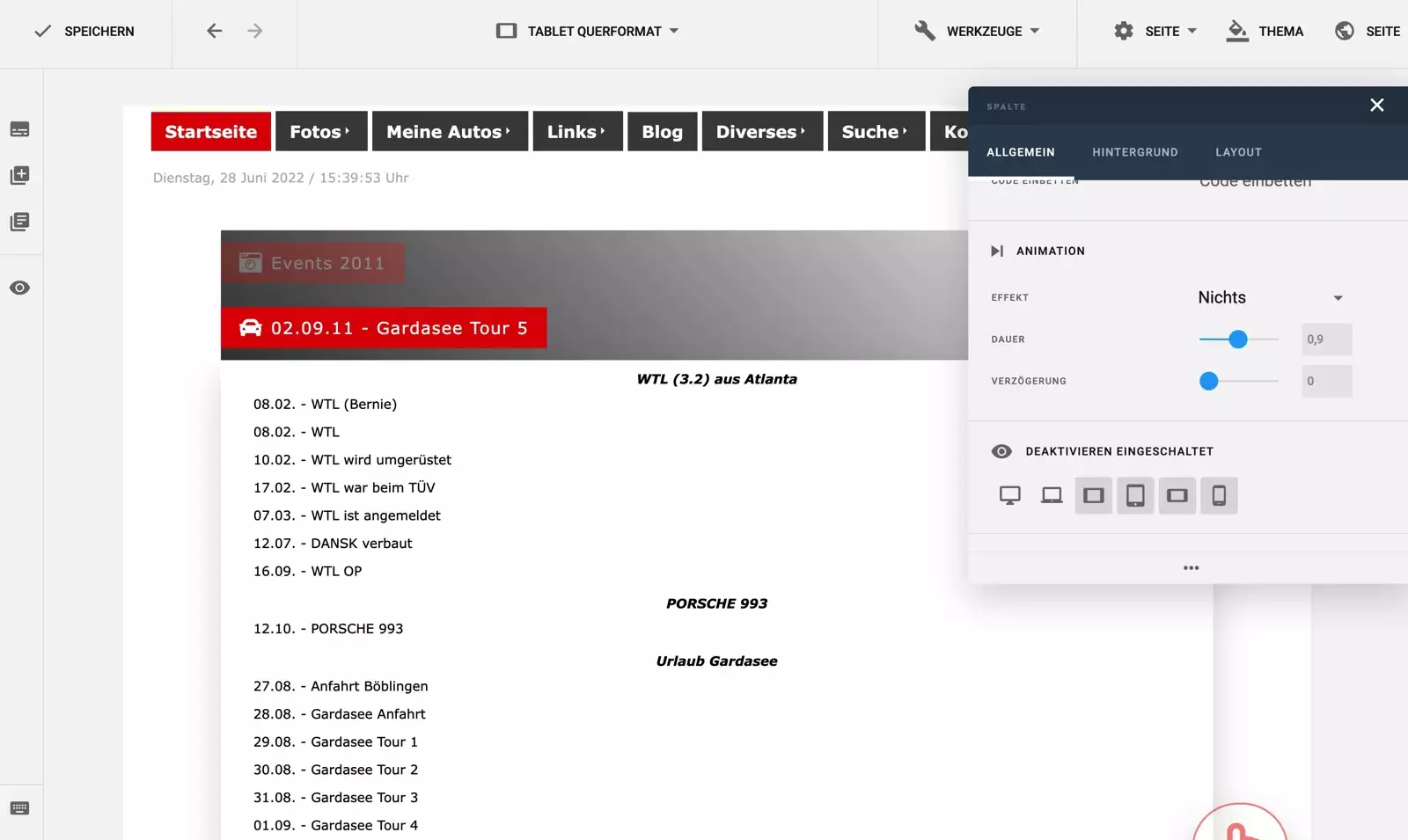This screenshot has width=1408, height=840.
Task: Click the Speichern save button
Action: click(x=84, y=31)
